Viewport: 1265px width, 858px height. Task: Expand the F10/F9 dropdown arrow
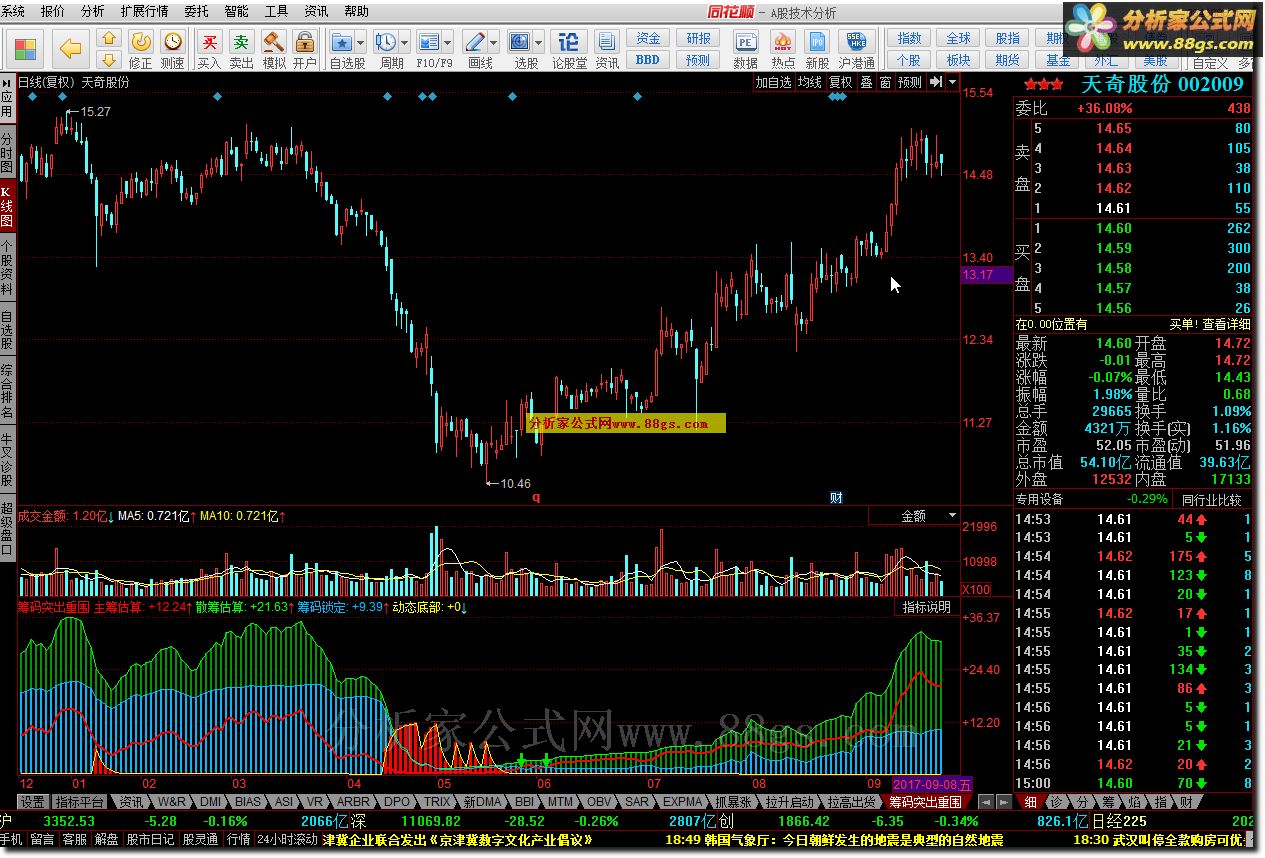click(448, 43)
